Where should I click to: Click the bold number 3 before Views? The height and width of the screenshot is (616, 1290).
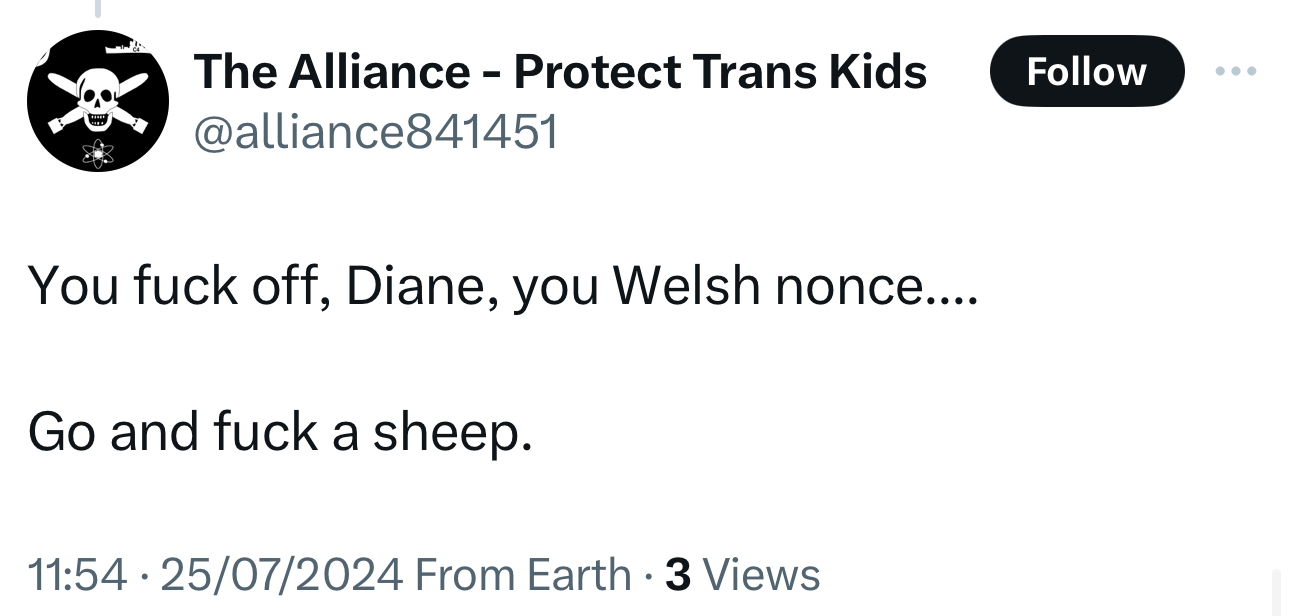[x=678, y=574]
